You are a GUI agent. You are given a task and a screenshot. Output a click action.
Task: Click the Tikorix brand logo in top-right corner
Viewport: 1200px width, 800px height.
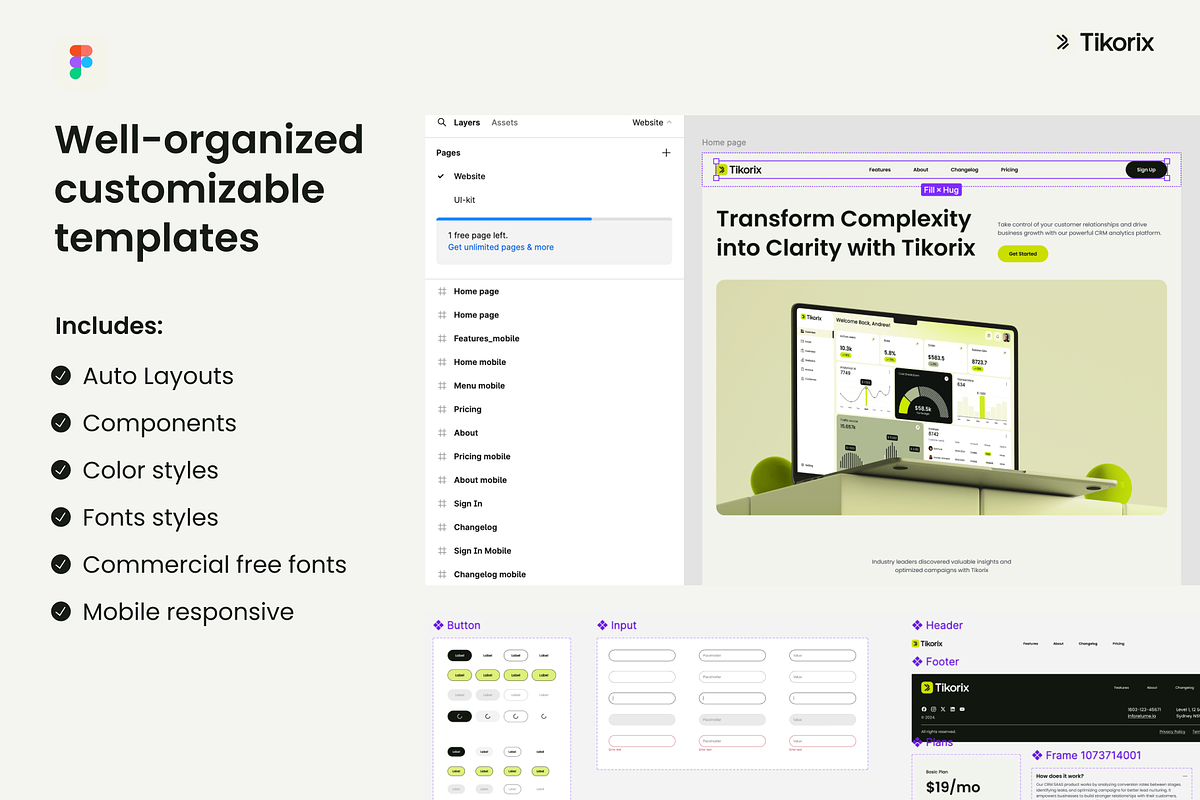(1105, 42)
